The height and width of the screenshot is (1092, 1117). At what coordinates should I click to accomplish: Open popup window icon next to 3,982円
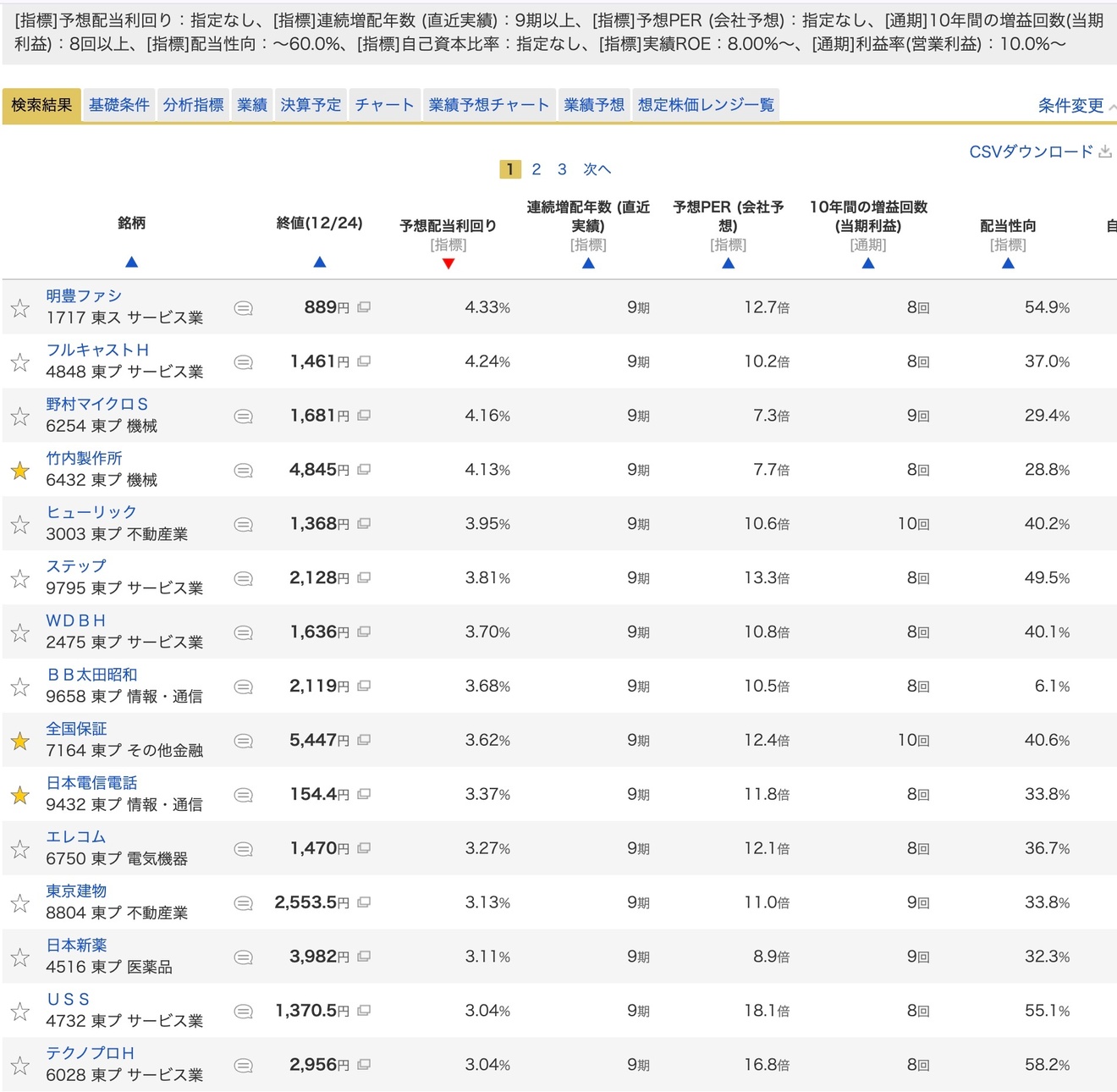(364, 957)
